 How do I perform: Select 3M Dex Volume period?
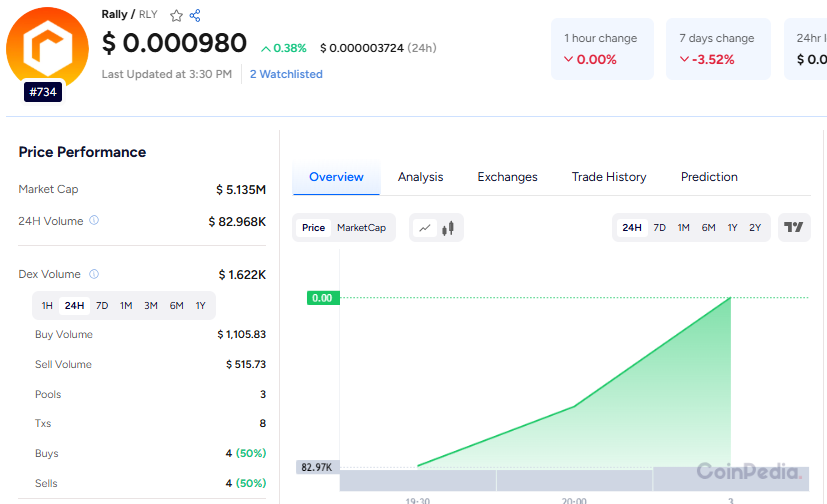tap(151, 306)
